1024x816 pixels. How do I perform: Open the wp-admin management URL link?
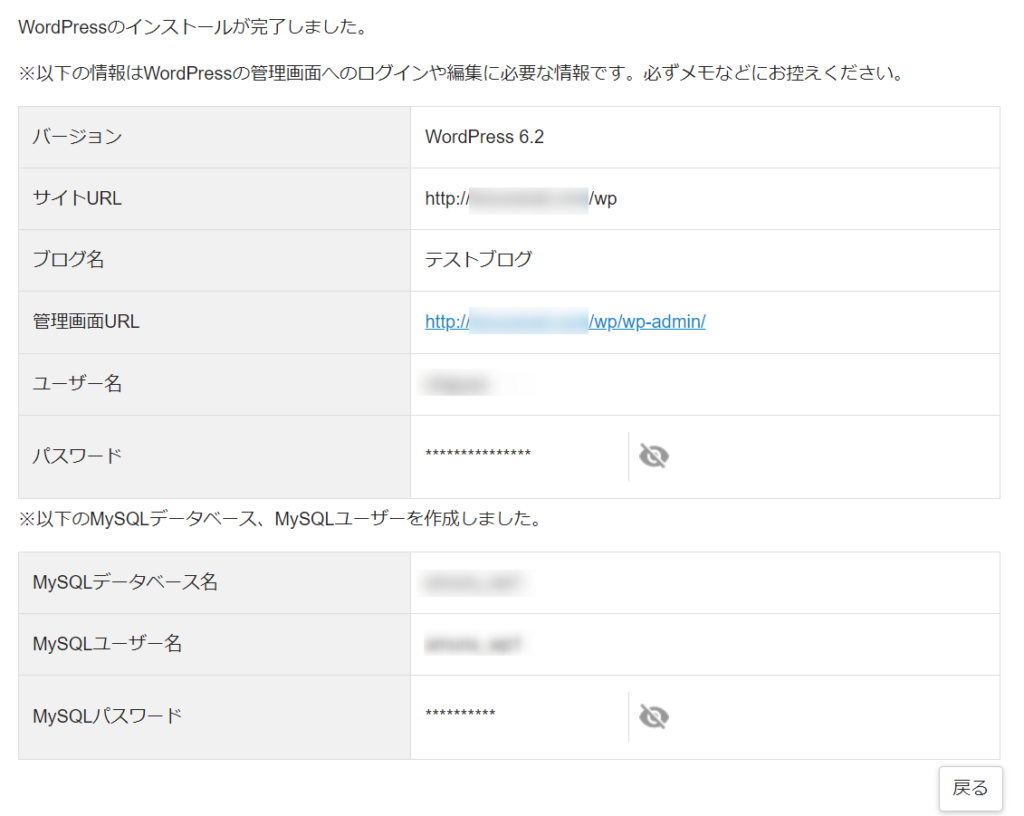point(565,322)
